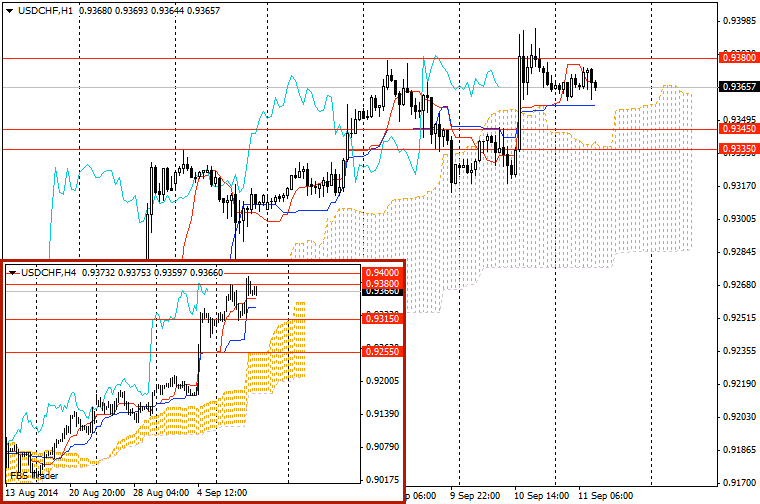Click the 0.93657 current price tag
Image resolution: width=760 pixels, height=504 pixels.
click(737, 87)
